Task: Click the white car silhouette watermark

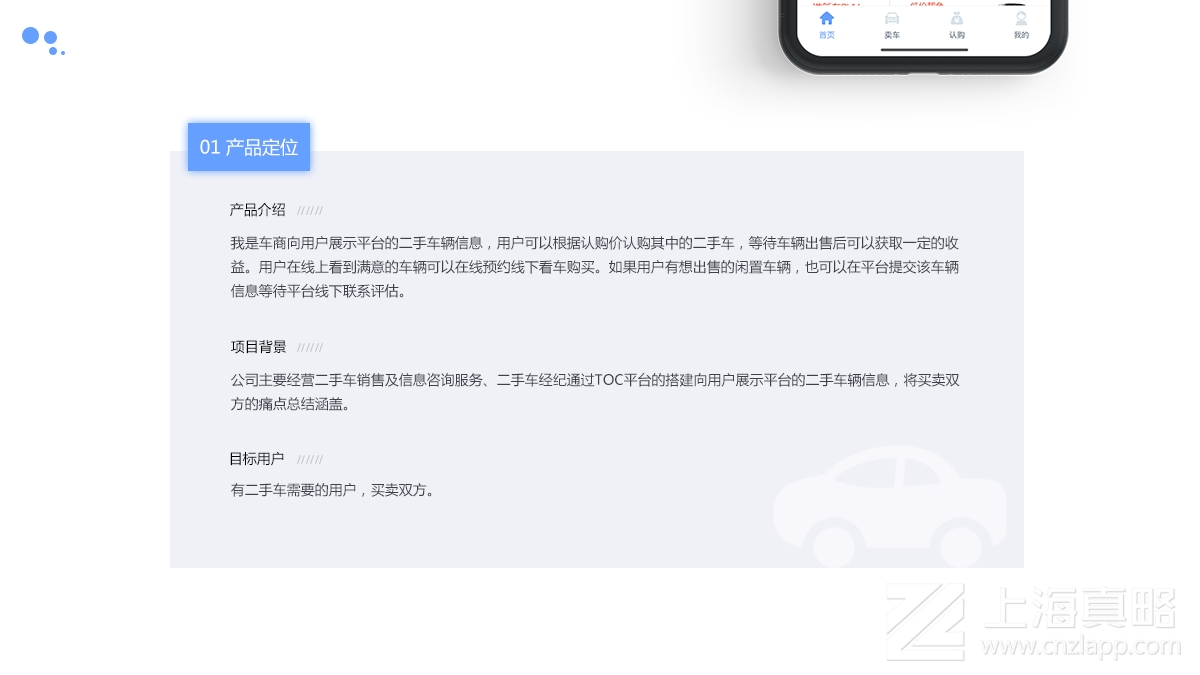Action: tap(890, 505)
